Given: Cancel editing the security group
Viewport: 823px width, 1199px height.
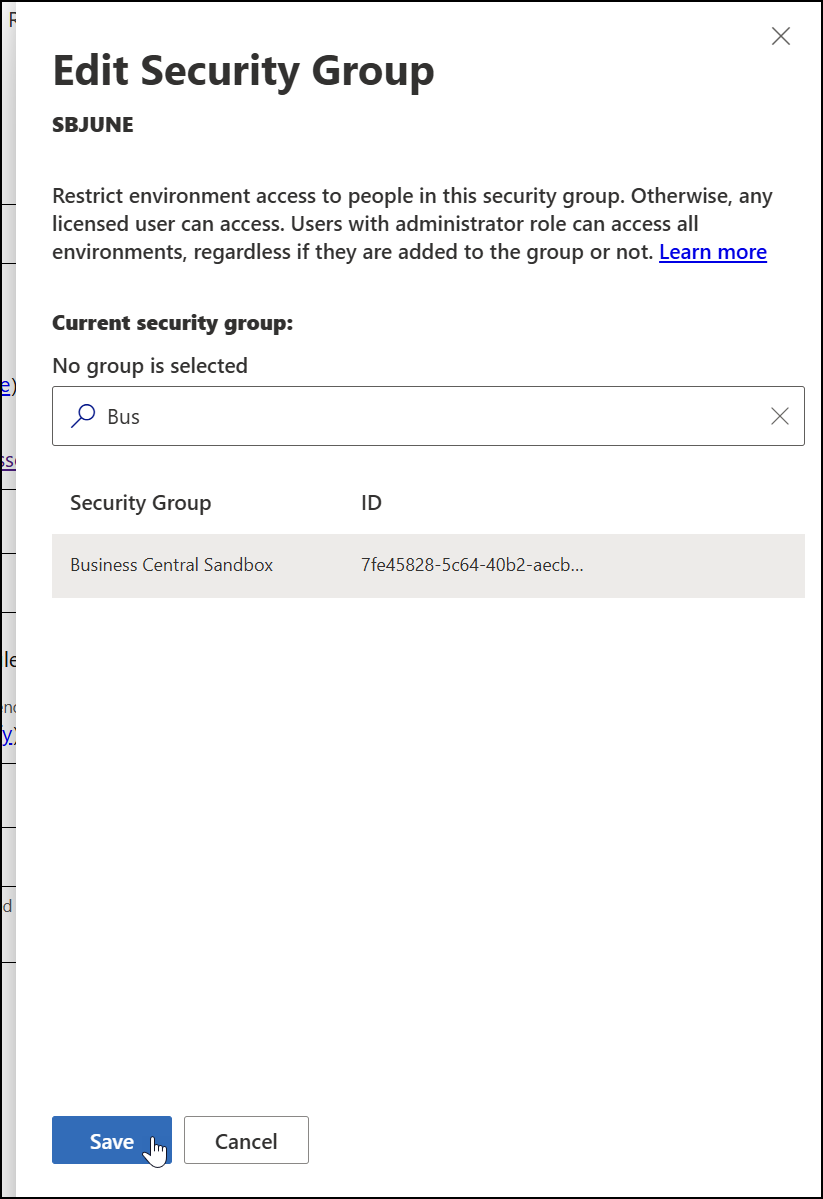Looking at the screenshot, I should pos(246,1140).
